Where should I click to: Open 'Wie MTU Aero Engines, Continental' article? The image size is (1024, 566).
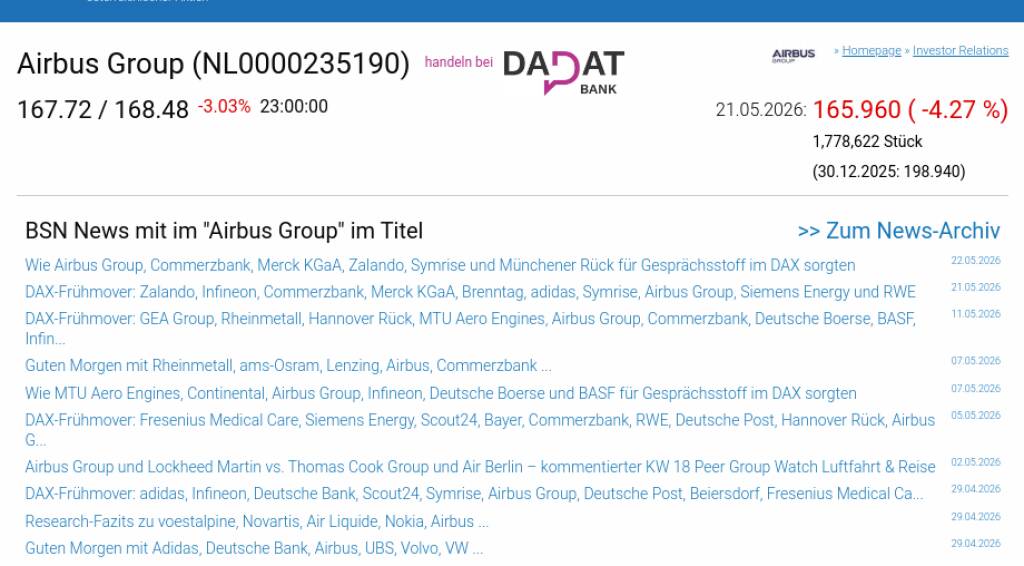pos(441,394)
